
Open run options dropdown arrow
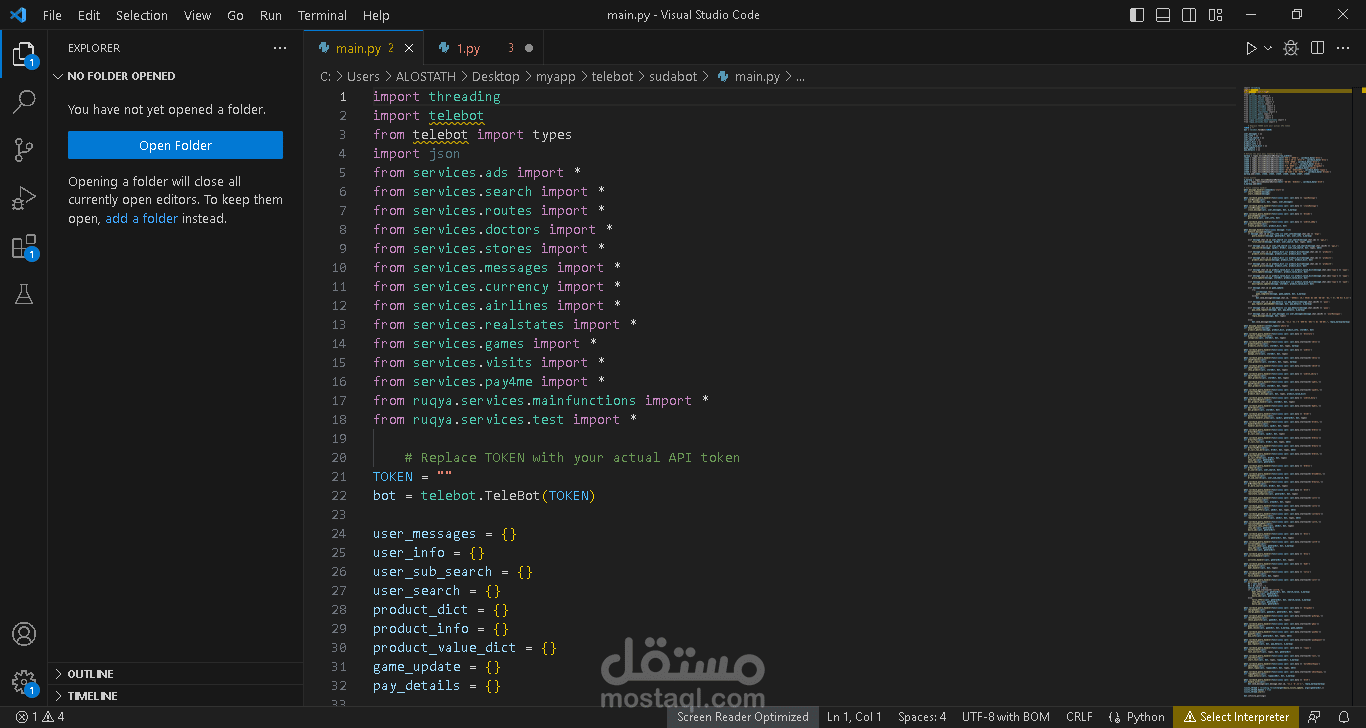pos(1268,48)
